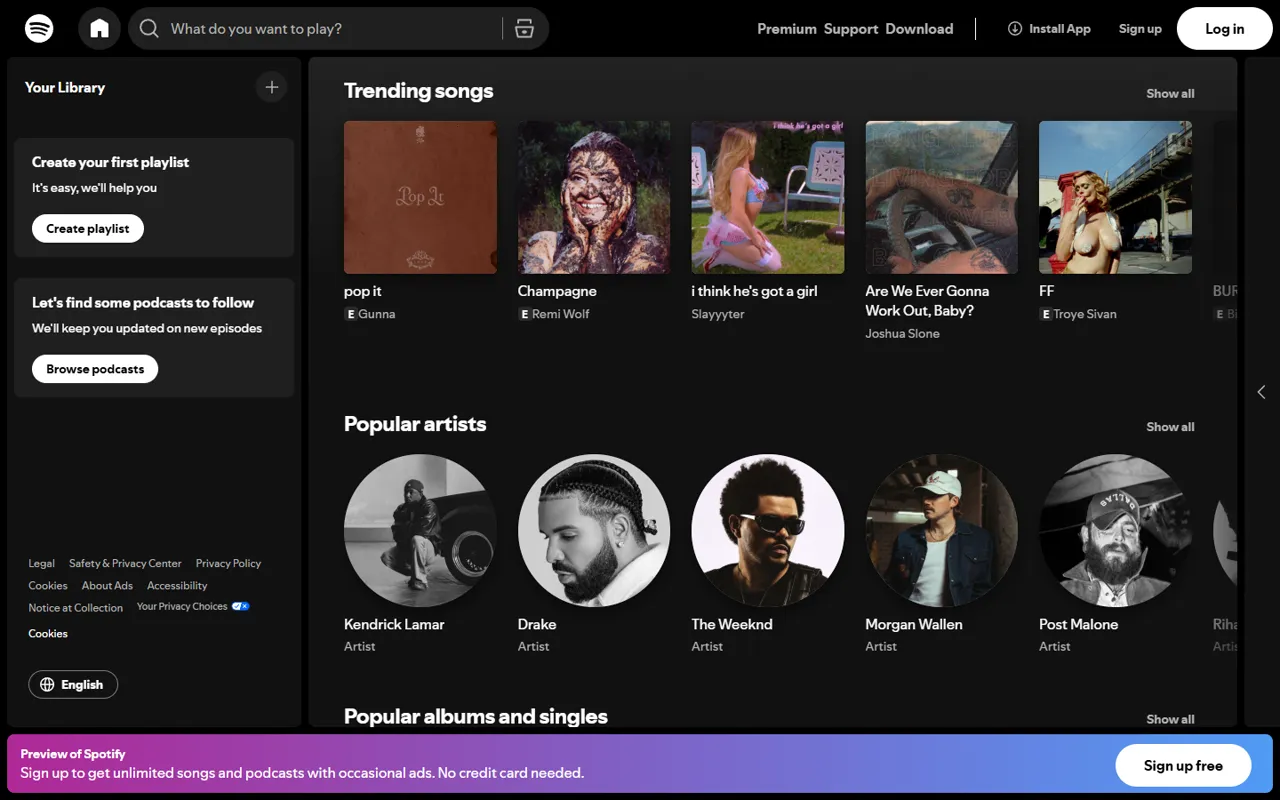Click the Log in button
1280x800 pixels.
point(1224,29)
